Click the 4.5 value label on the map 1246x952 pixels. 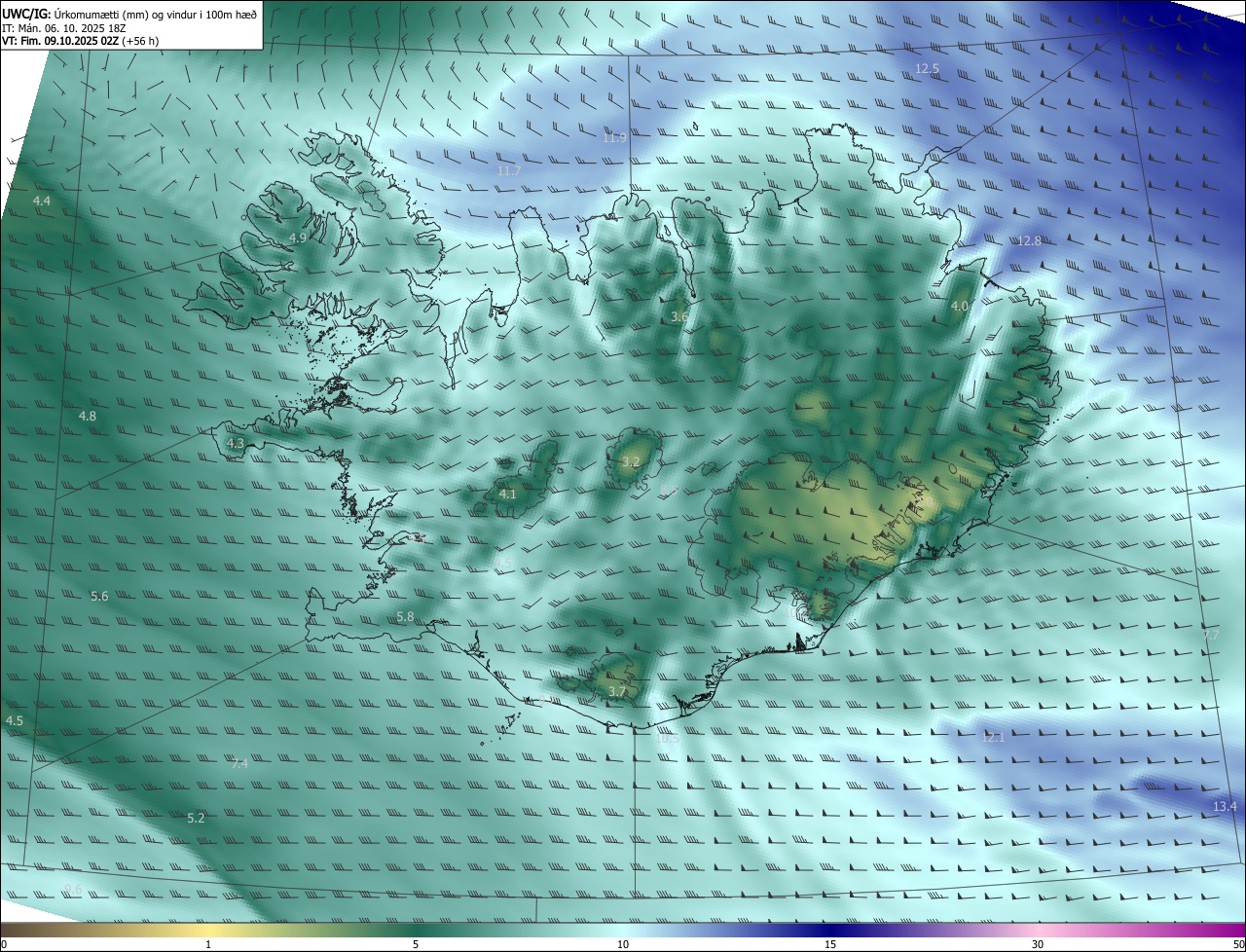15,721
